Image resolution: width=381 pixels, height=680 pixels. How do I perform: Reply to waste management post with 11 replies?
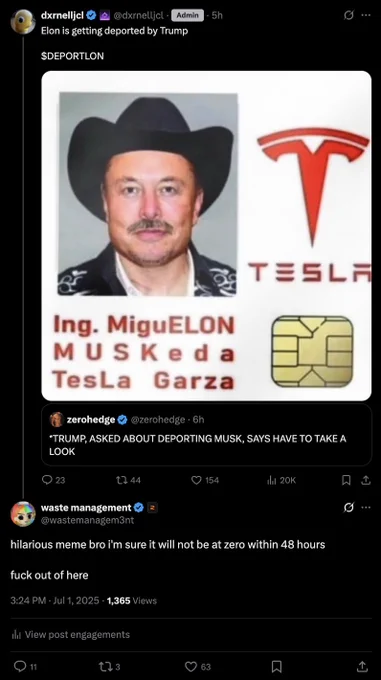click(26, 666)
